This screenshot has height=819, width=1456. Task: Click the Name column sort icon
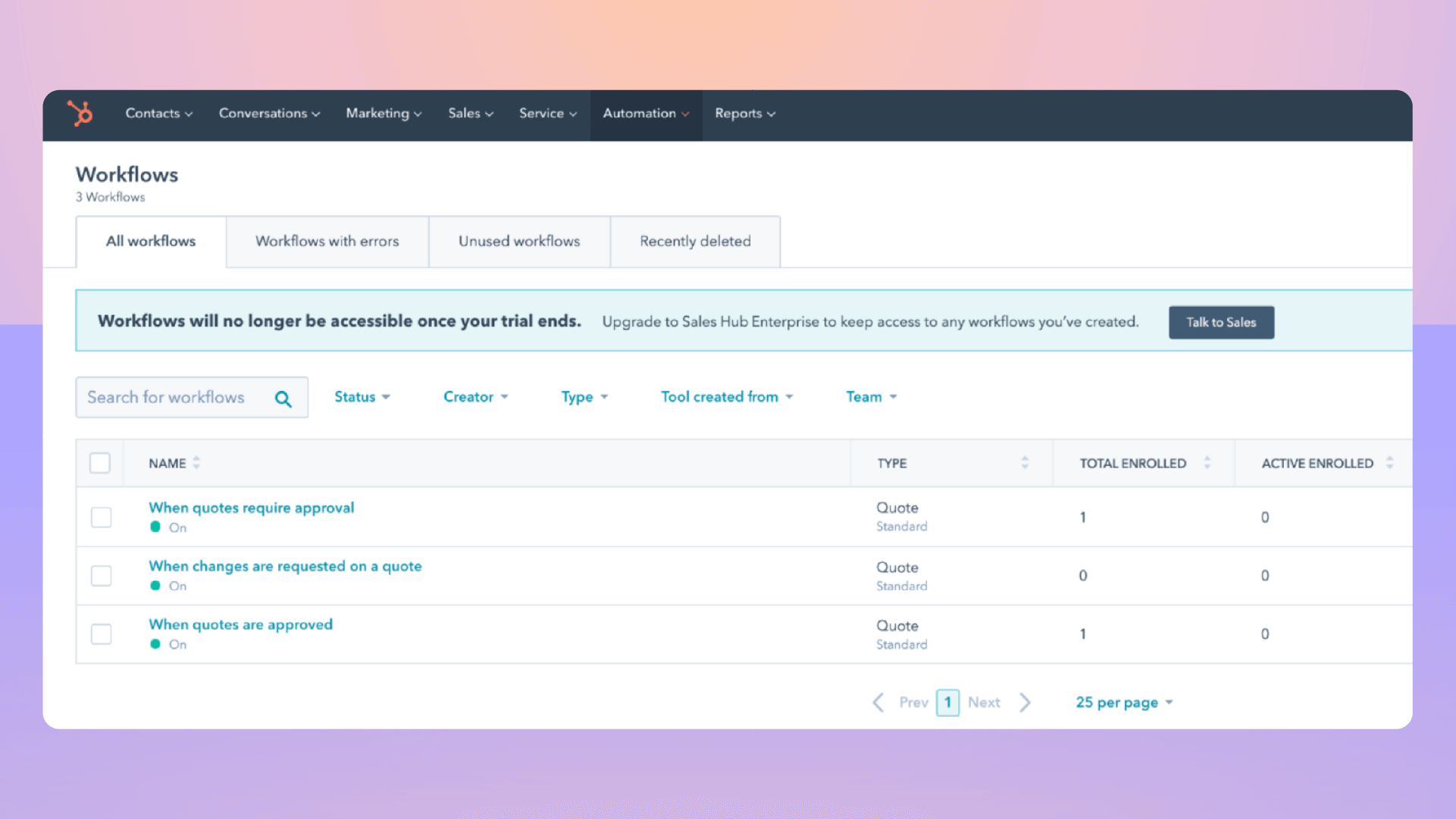196,463
